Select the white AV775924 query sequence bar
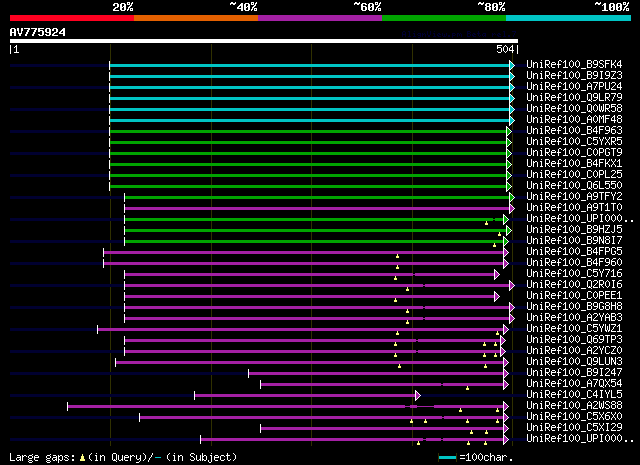The image size is (640, 465). point(264,41)
